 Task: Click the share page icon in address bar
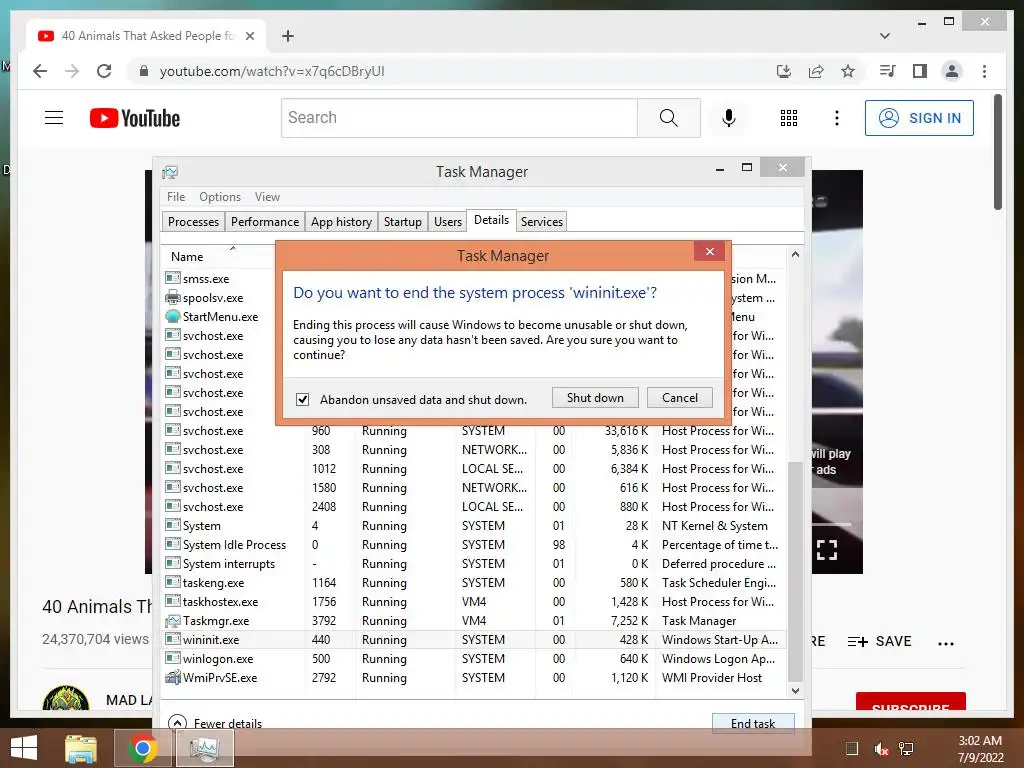tap(816, 71)
